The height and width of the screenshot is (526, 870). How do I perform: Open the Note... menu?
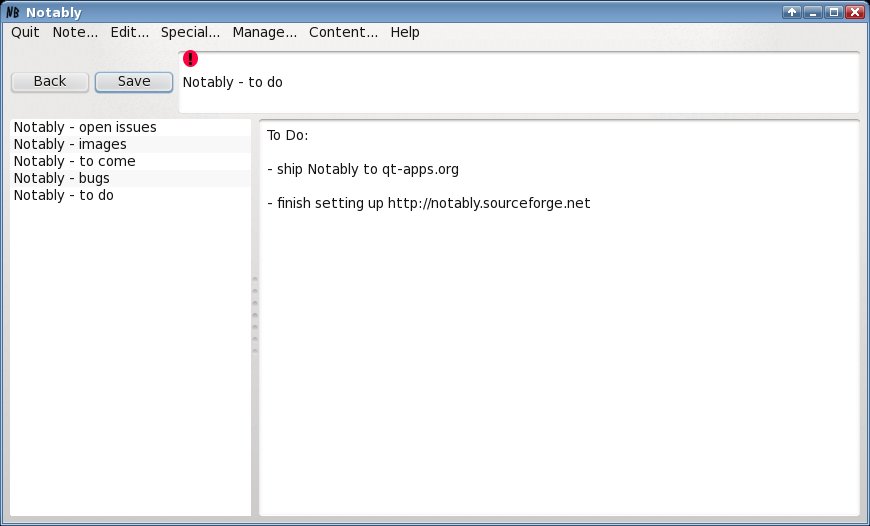(x=75, y=32)
